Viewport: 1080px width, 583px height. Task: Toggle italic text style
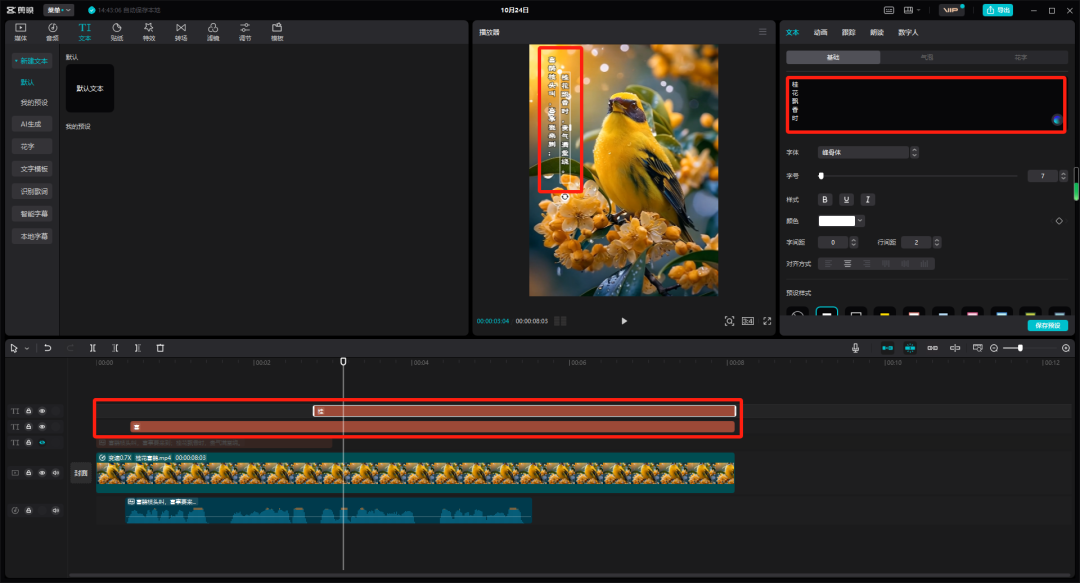[867, 199]
